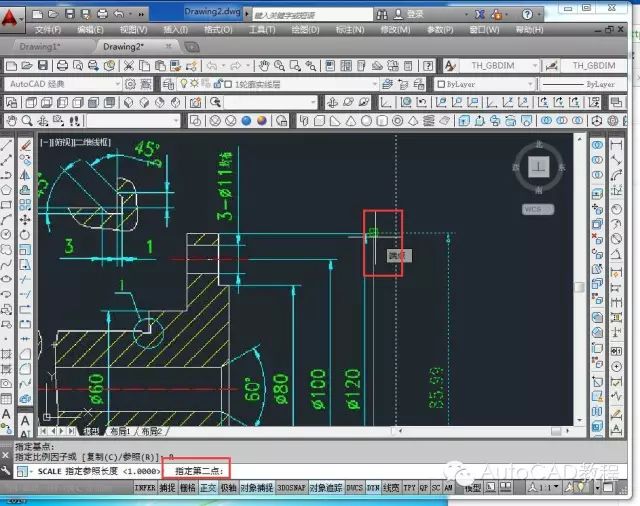Click the 登录 sign-in button
This screenshot has width=640, height=506.
click(409, 15)
